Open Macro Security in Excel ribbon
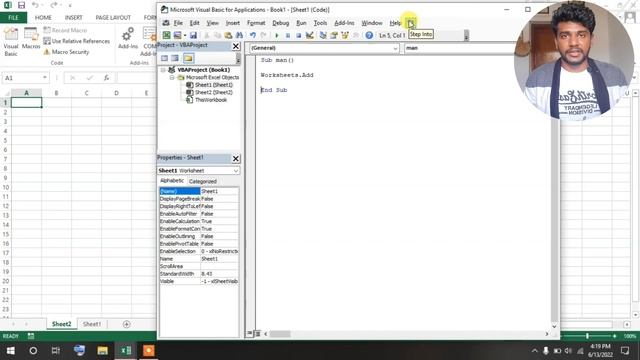 coord(67,52)
